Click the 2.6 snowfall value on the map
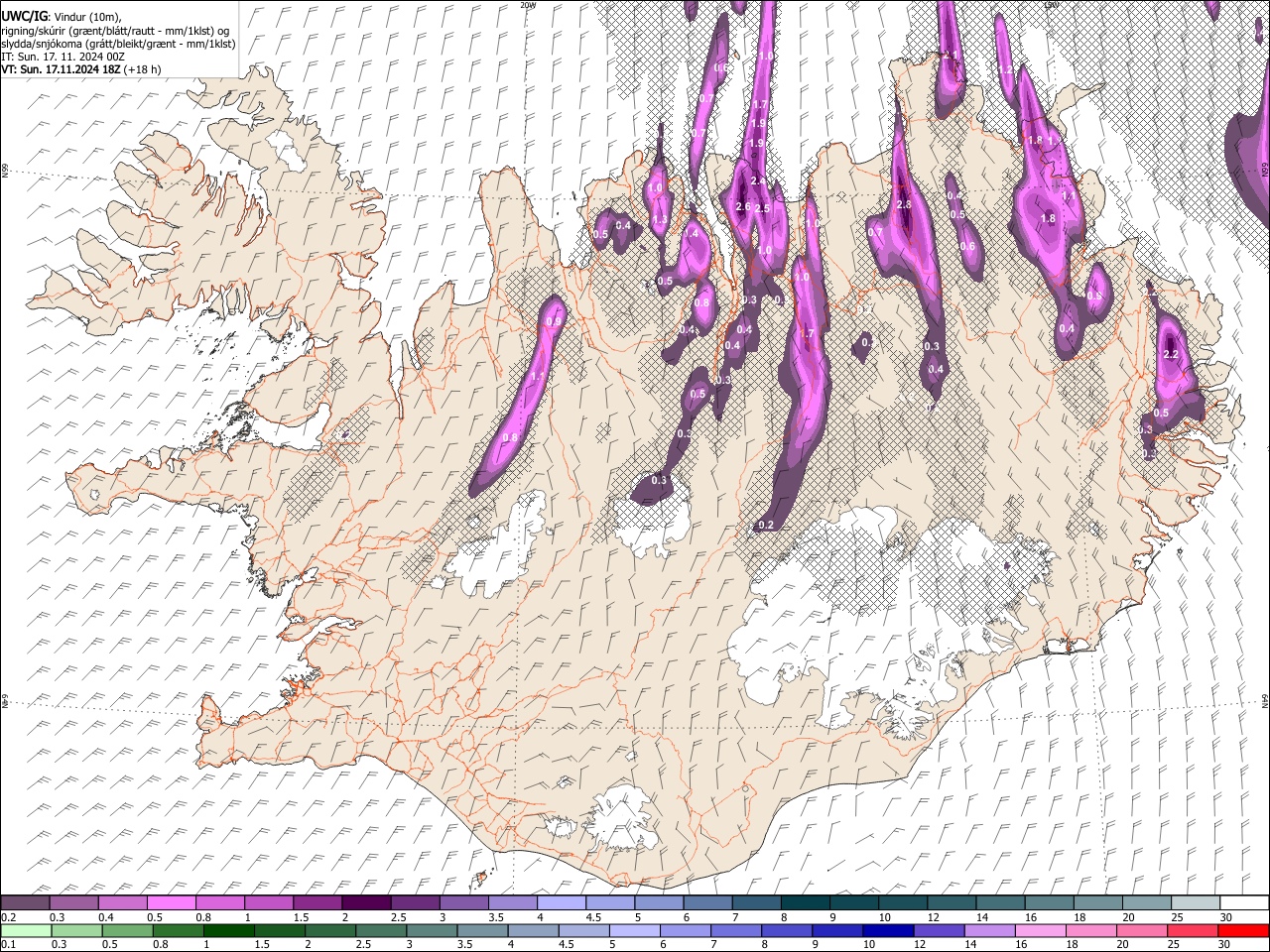The height and width of the screenshot is (952, 1270). click(x=742, y=206)
